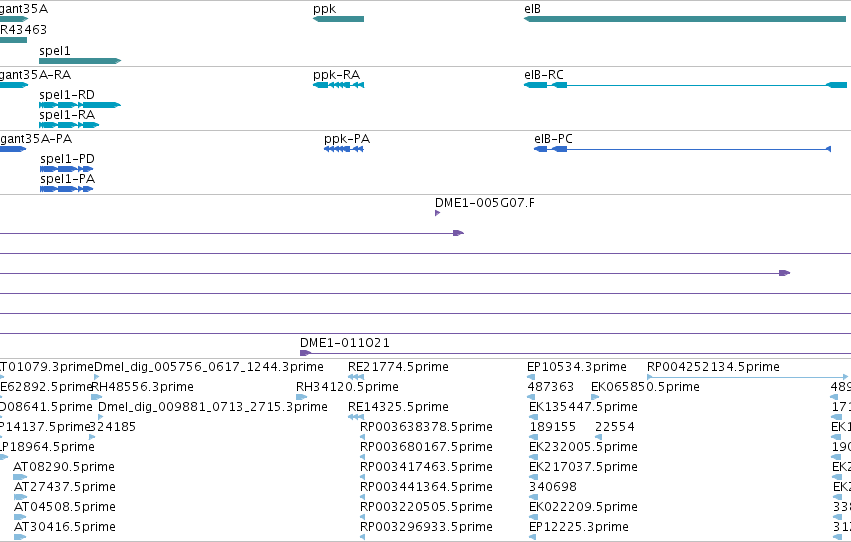Click the 340698 label
Image resolution: width=851 pixels, height=542 pixels.
pyautogui.click(x=553, y=487)
